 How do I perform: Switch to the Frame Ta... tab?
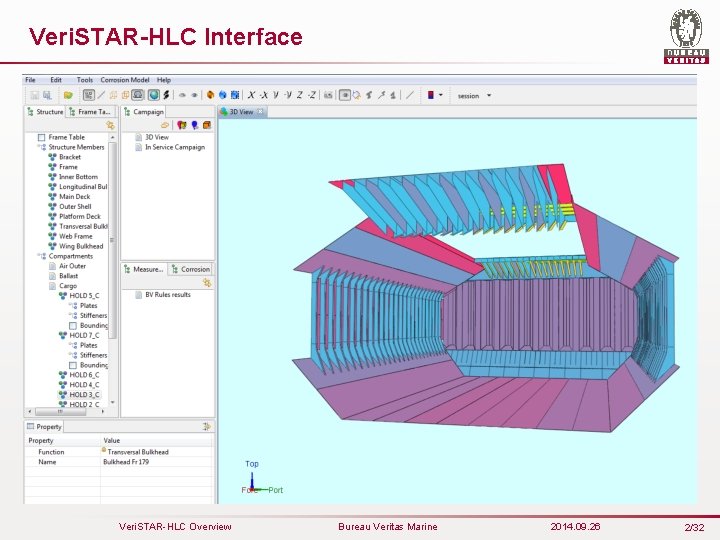coord(90,112)
